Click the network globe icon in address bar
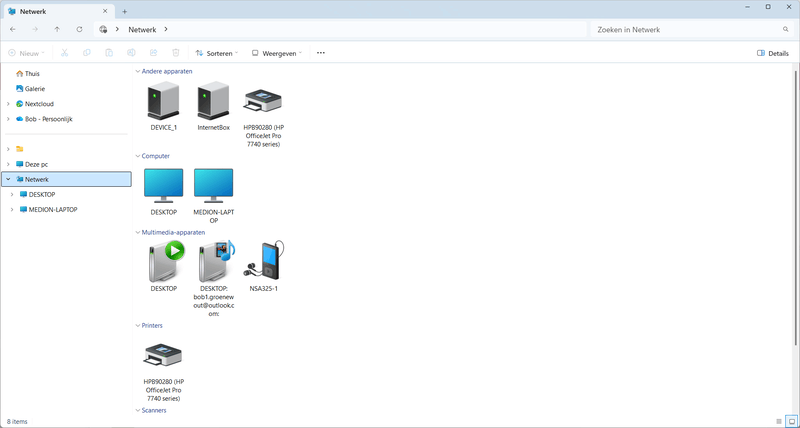Image resolution: width=800 pixels, height=428 pixels. [x=104, y=30]
